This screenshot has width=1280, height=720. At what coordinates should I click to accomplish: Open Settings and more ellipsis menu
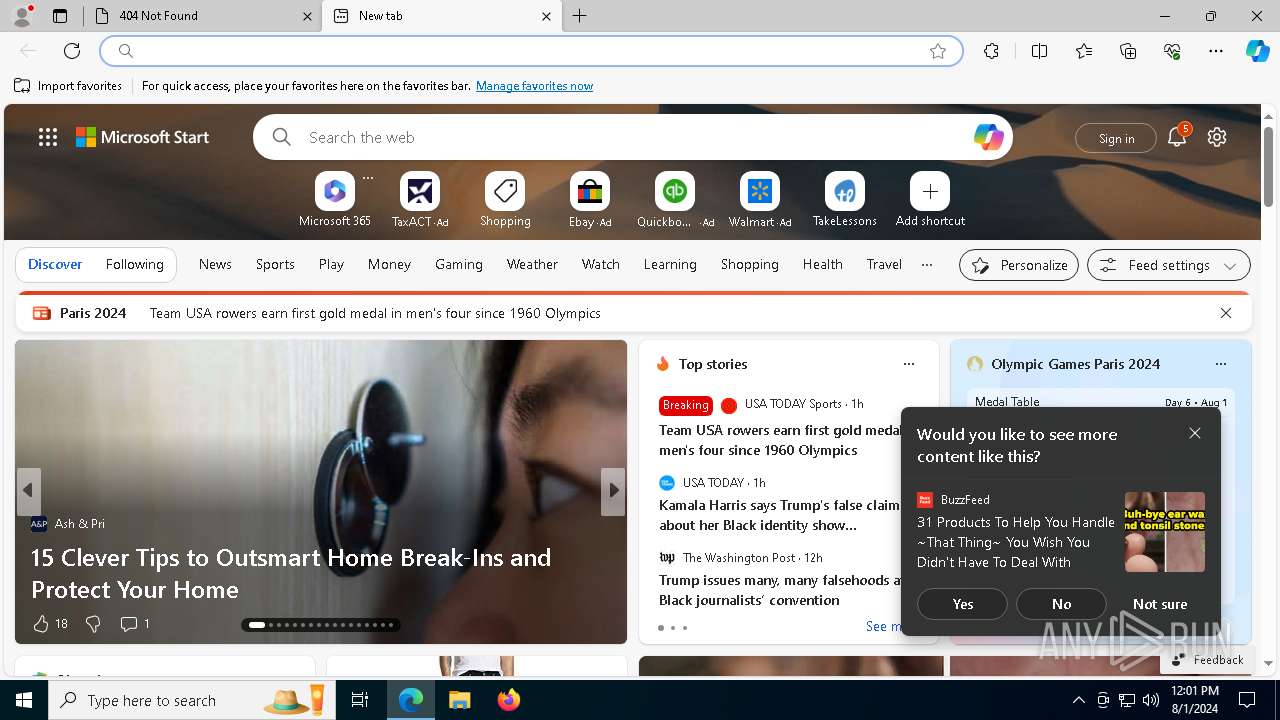pos(1216,51)
